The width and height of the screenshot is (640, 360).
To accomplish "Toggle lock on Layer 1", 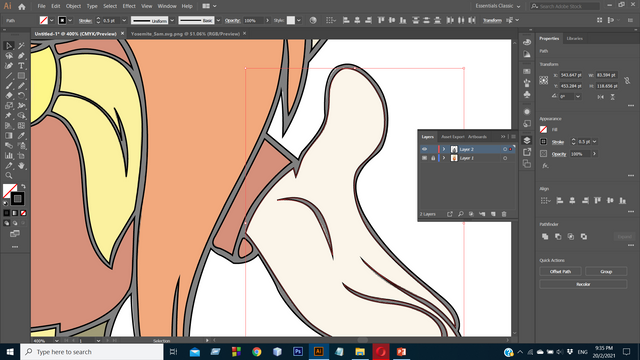I will (x=433, y=158).
